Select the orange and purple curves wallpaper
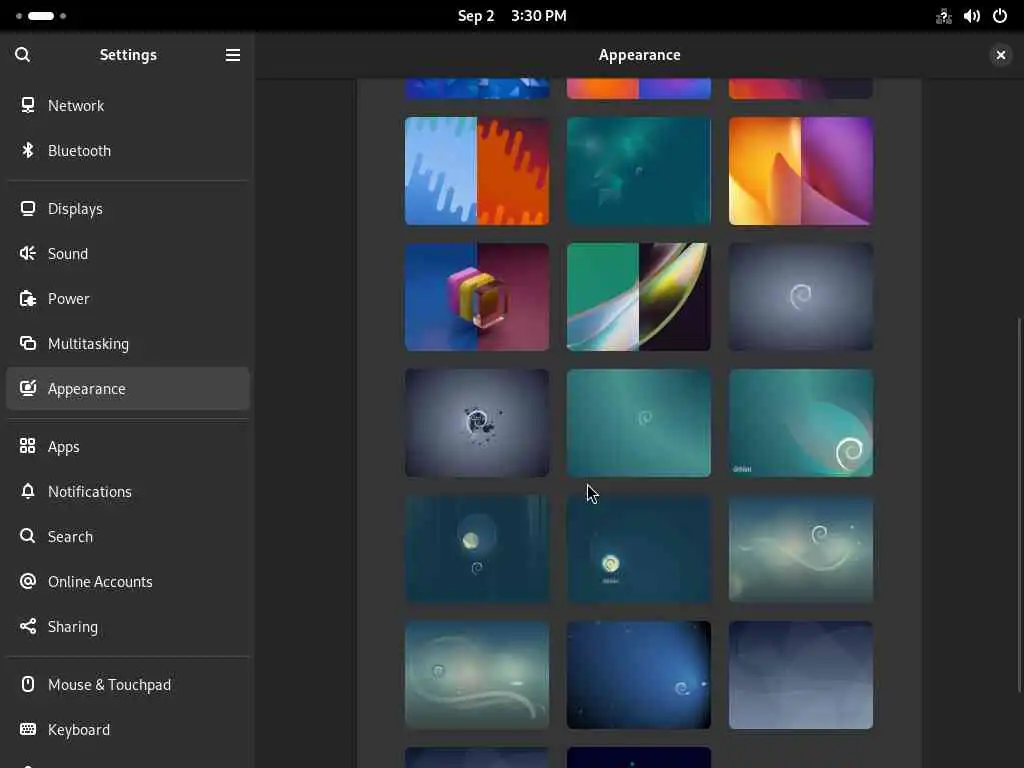Viewport: 1024px width, 768px height. pyautogui.click(x=801, y=171)
